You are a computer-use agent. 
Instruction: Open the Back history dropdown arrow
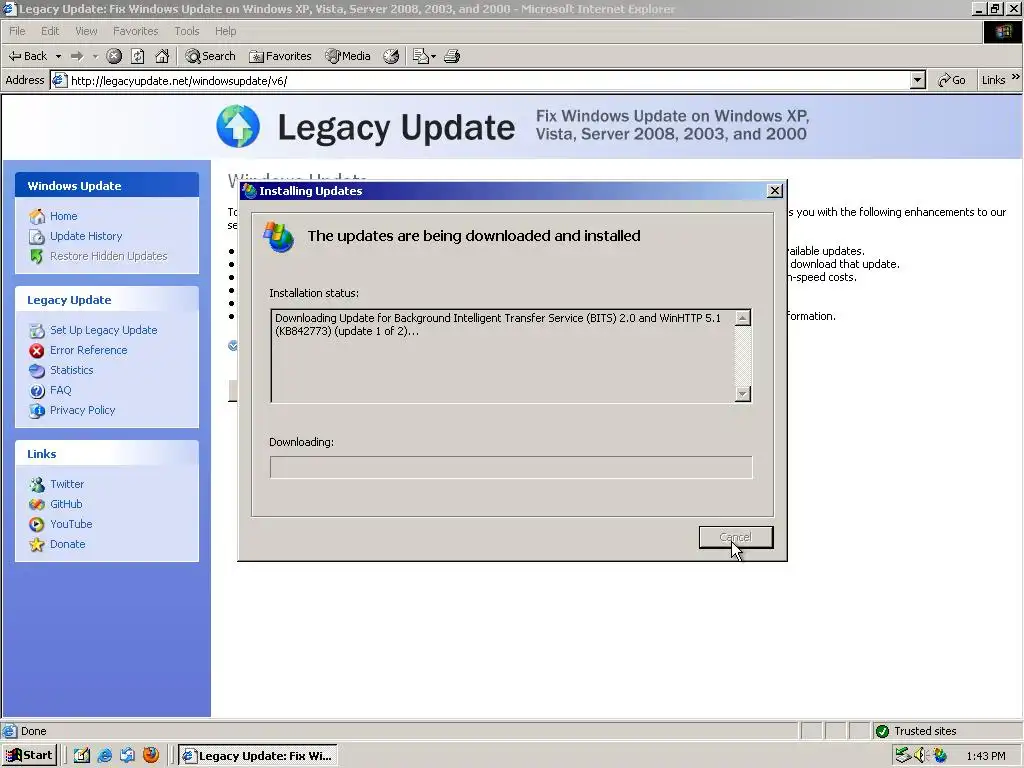point(58,56)
